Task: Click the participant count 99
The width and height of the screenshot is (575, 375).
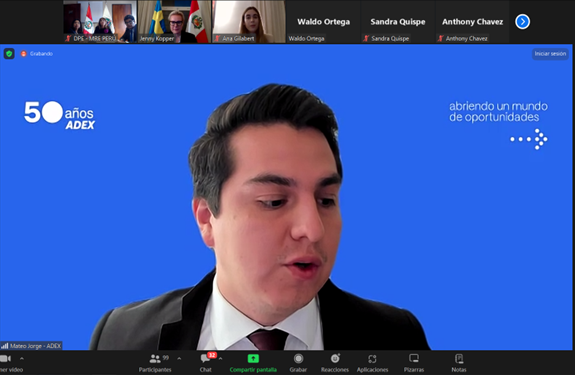Action: tap(166, 357)
